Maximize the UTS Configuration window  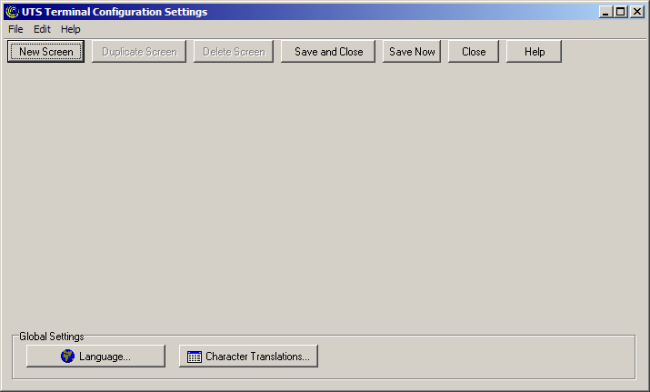pos(620,12)
